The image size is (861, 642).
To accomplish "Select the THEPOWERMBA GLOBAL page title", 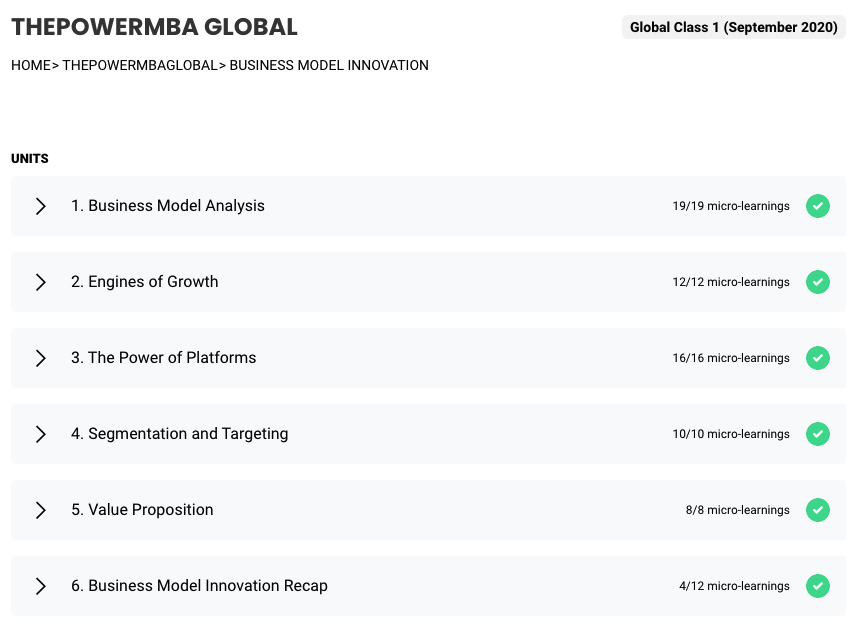I will click(x=154, y=27).
